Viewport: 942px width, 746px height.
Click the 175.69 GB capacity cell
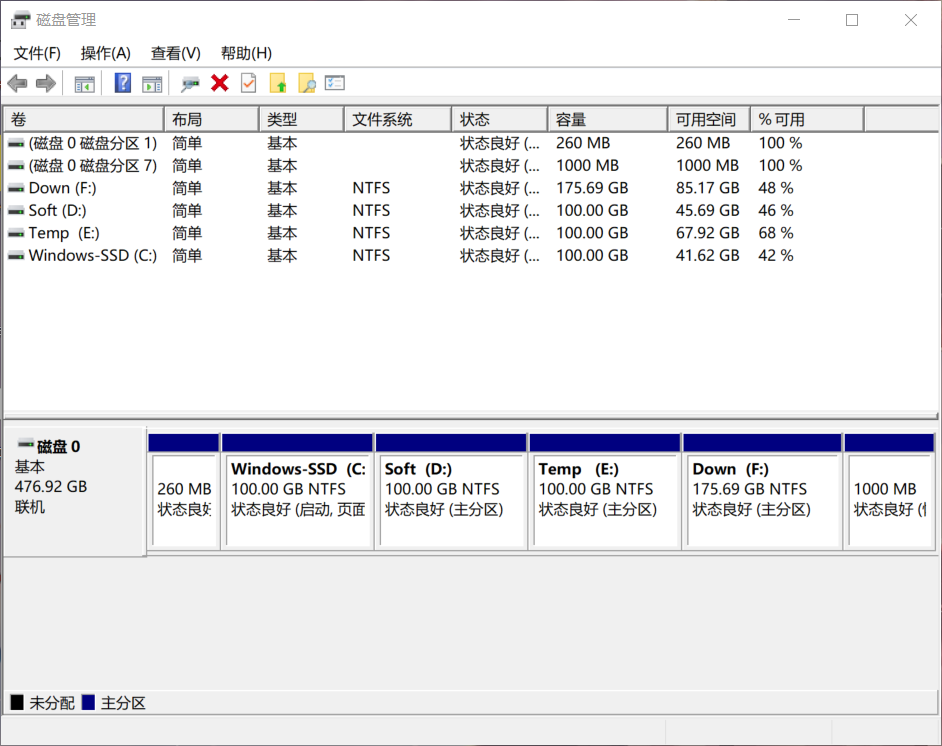click(x=592, y=188)
